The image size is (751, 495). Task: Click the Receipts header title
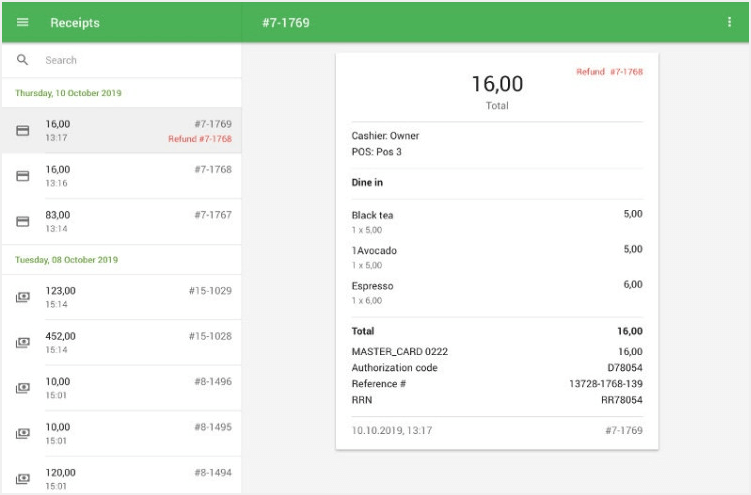75,22
